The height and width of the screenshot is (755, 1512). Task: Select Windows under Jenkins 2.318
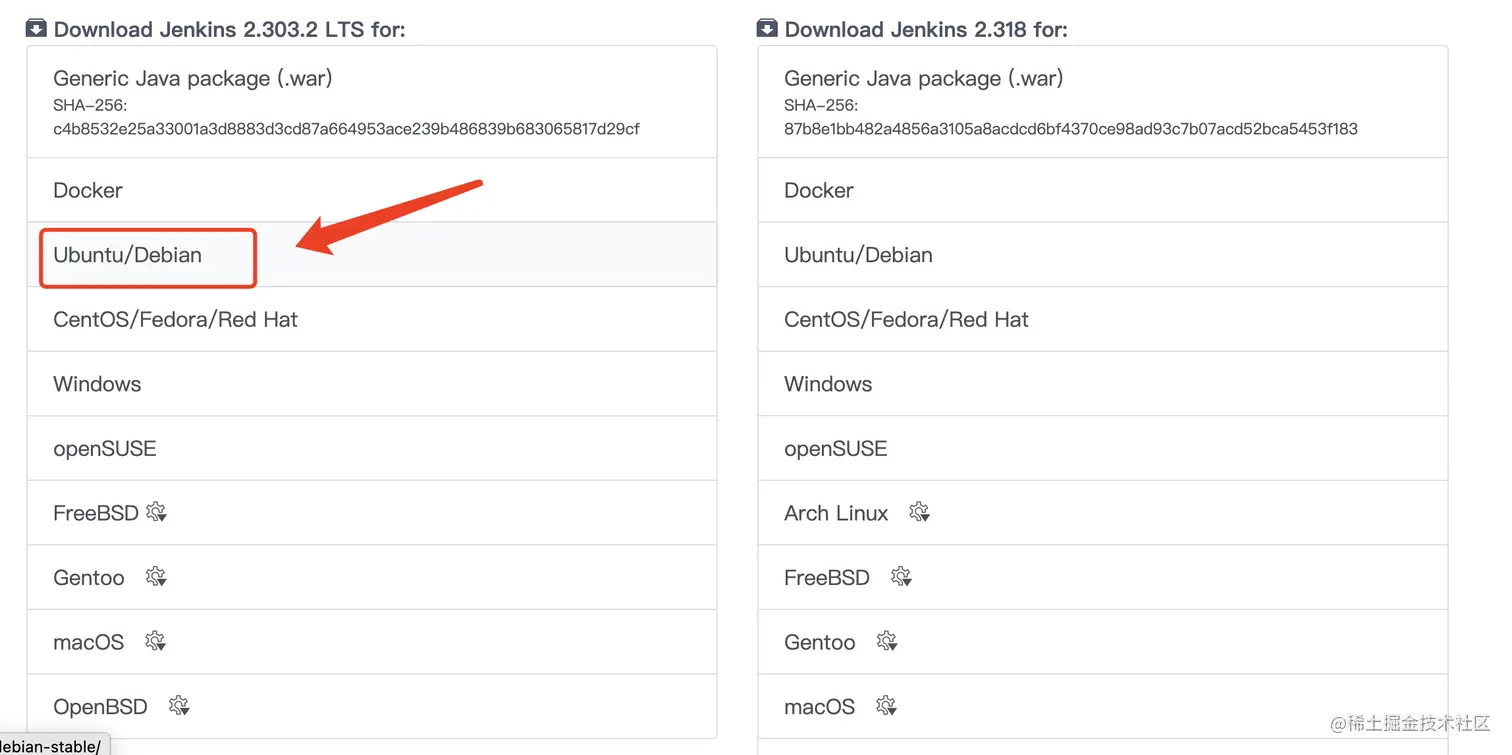[x=1103, y=384]
